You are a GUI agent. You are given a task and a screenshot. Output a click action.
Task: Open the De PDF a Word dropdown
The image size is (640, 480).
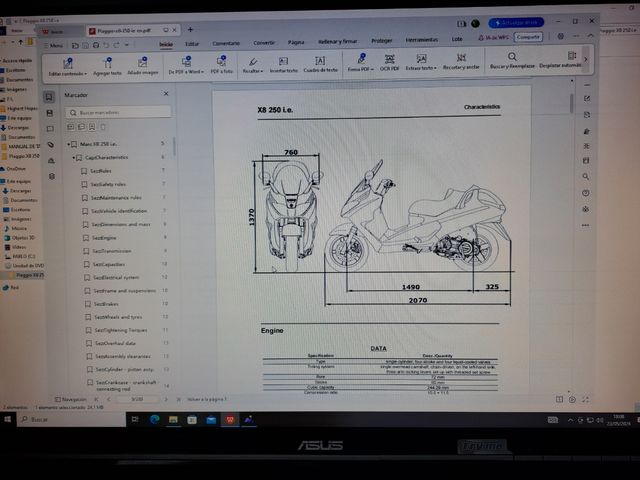pyautogui.click(x=185, y=65)
